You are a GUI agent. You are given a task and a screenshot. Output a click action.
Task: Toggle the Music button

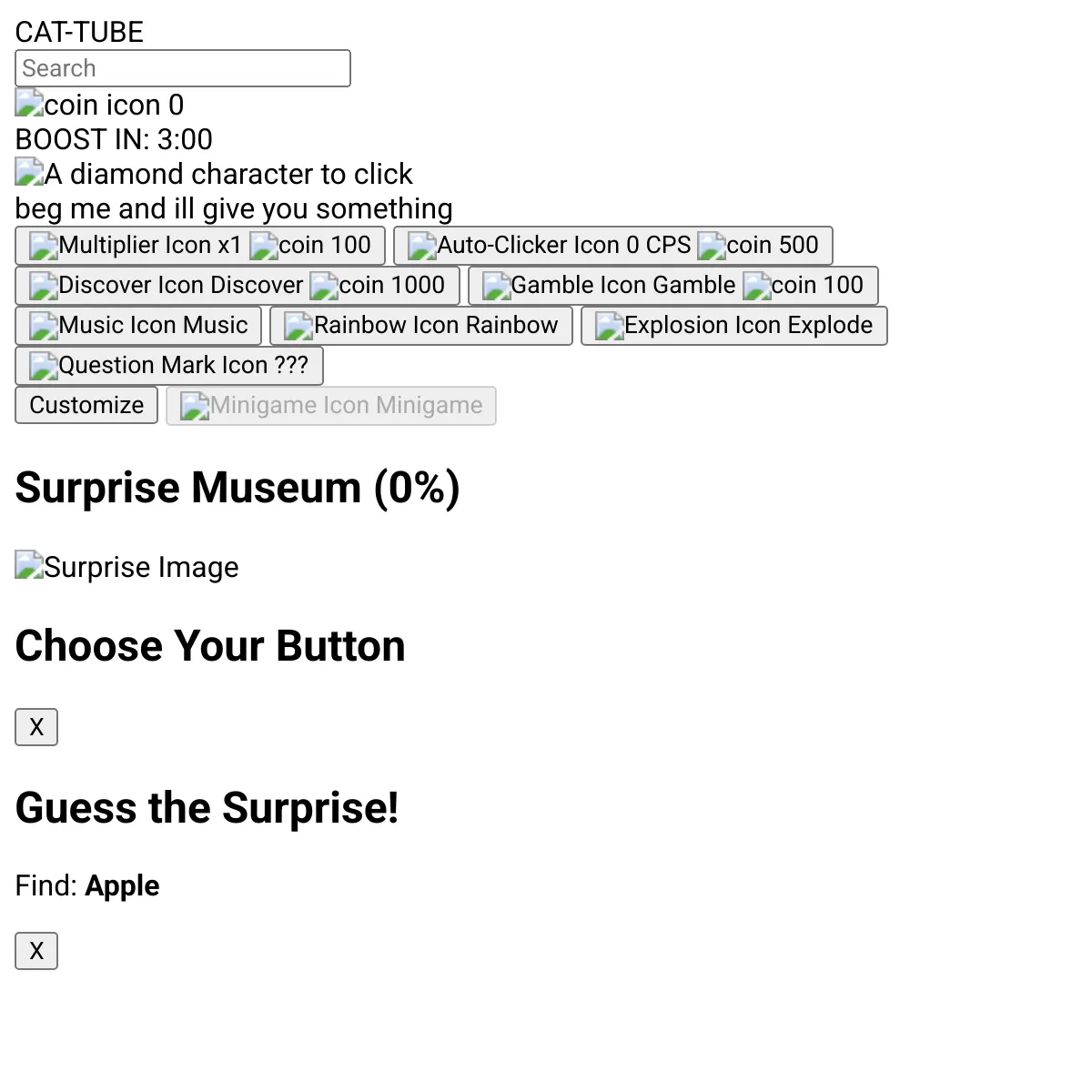pyautogui.click(x=138, y=326)
